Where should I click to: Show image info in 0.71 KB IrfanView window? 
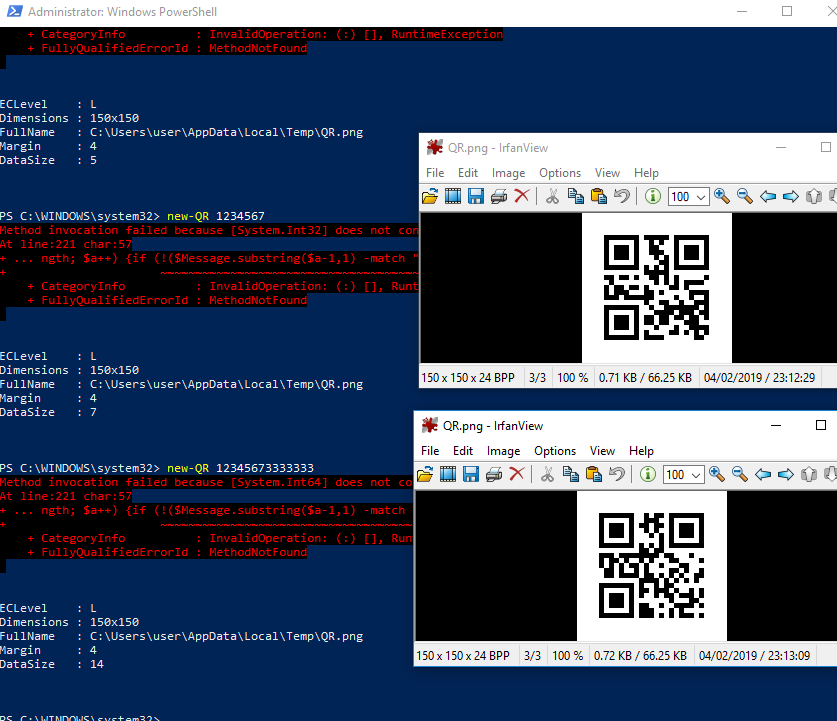pos(652,196)
